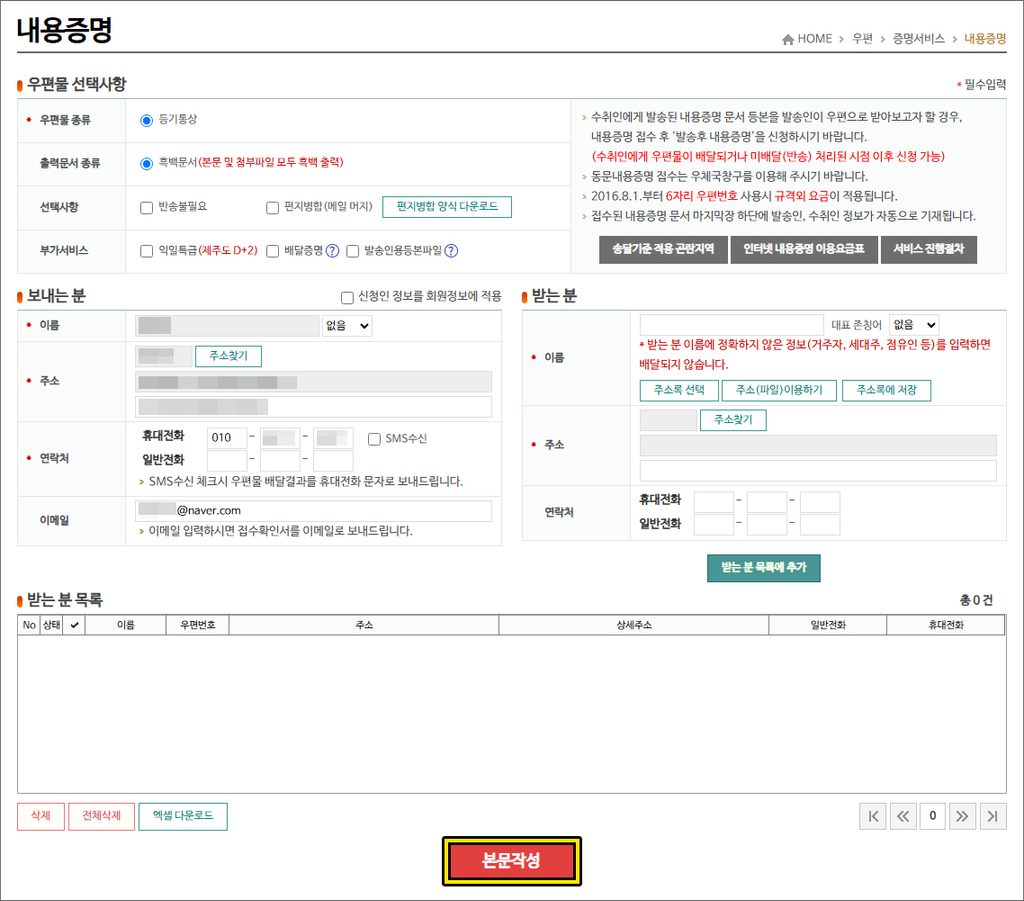Click page number box showing 0
Screen dimensions: 1024x901
point(933,816)
